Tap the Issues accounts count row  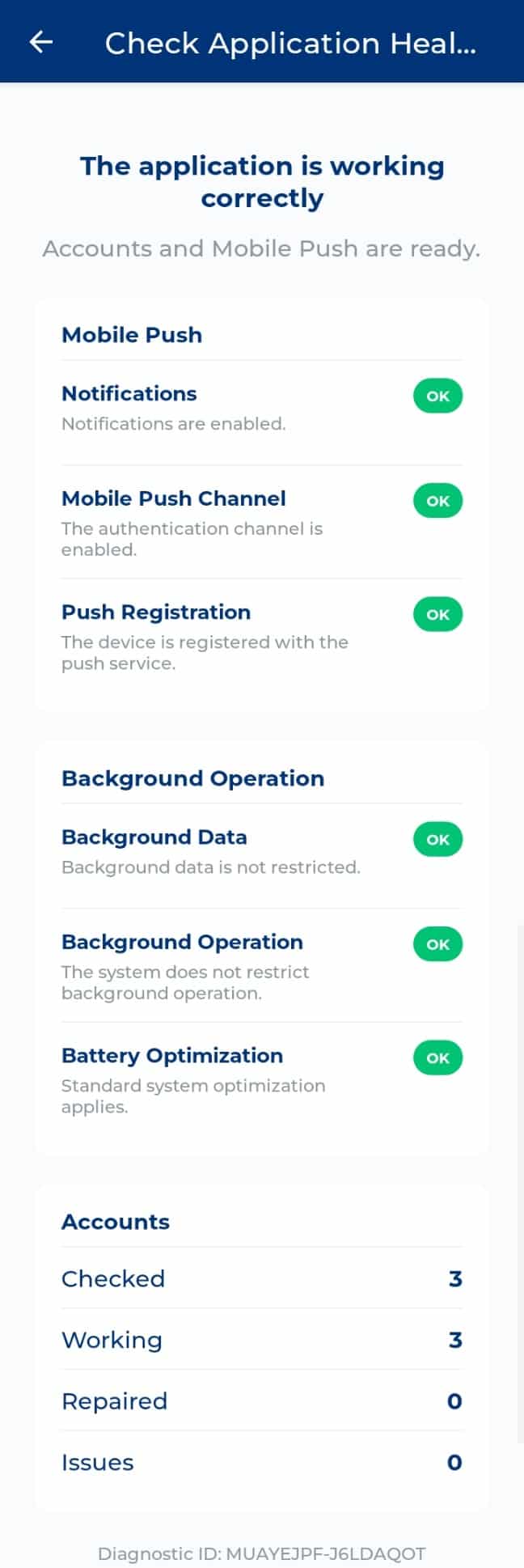click(262, 1463)
